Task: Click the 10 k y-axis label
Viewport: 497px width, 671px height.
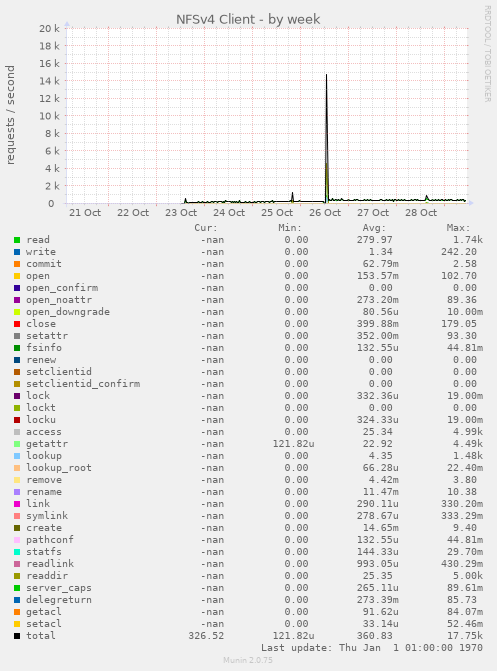Action: (x=50, y=116)
